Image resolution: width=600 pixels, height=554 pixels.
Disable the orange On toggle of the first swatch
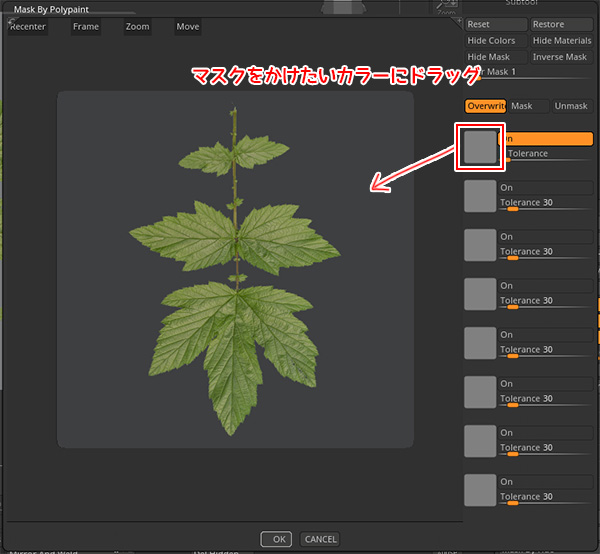pos(546,139)
